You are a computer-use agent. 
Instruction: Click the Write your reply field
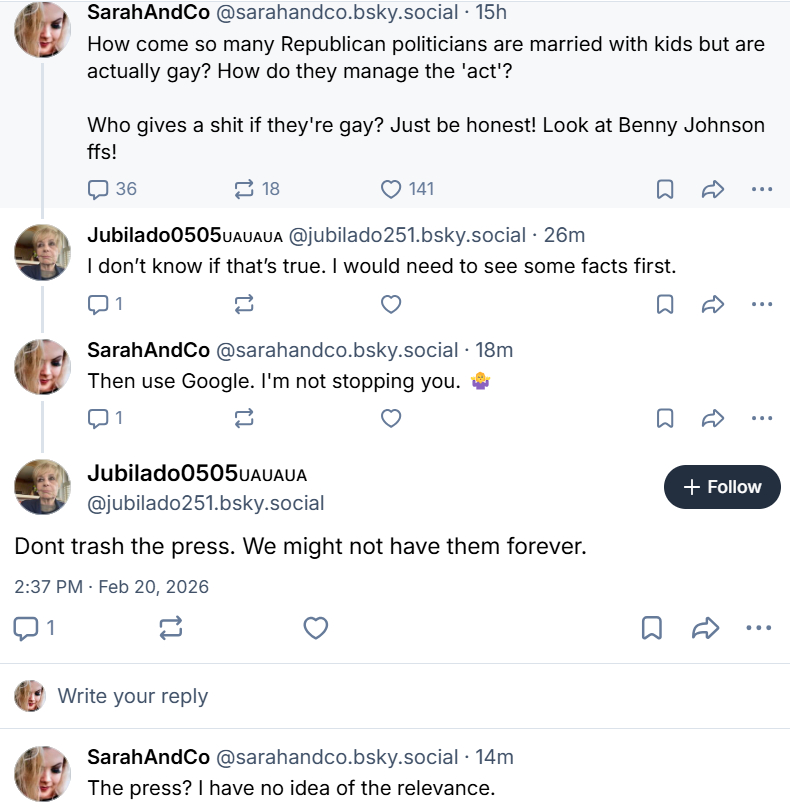click(x=133, y=696)
